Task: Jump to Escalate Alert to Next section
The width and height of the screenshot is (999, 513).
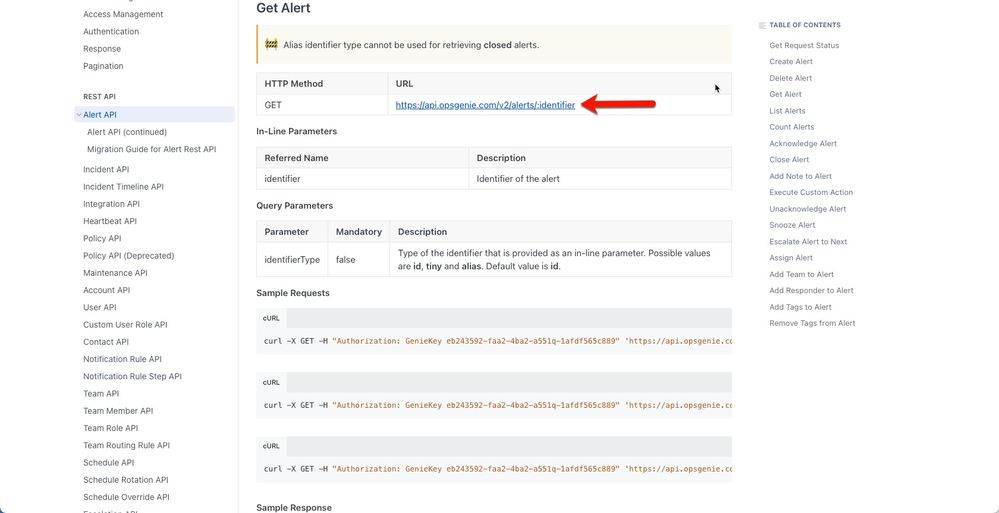Action: click(x=809, y=242)
